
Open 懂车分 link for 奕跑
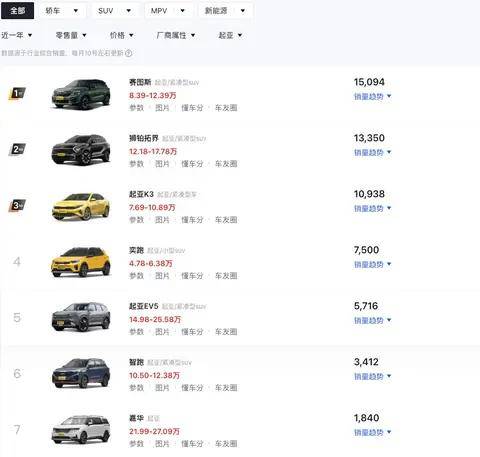[192, 276]
